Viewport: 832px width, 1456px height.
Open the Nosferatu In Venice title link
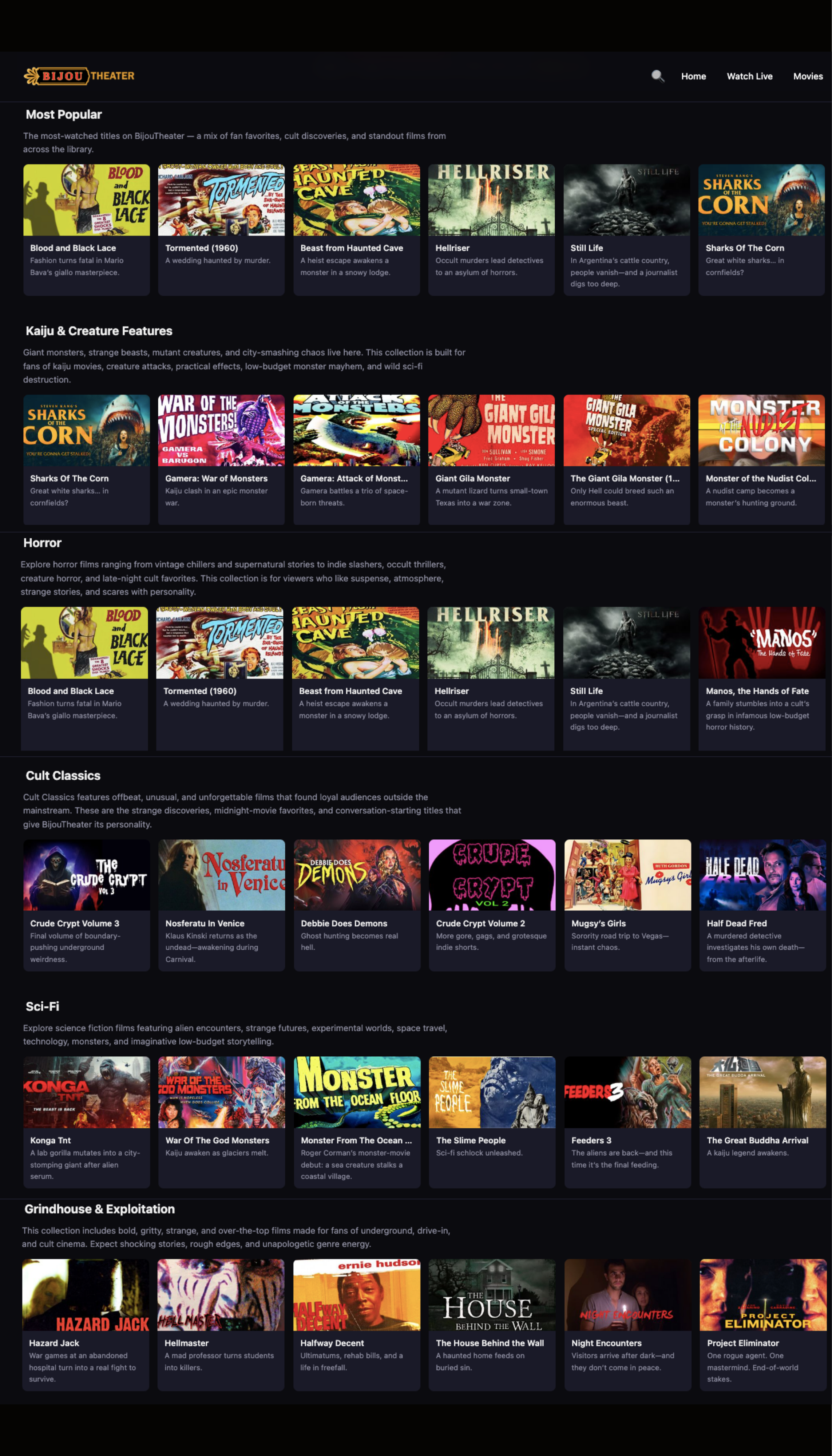click(x=205, y=923)
